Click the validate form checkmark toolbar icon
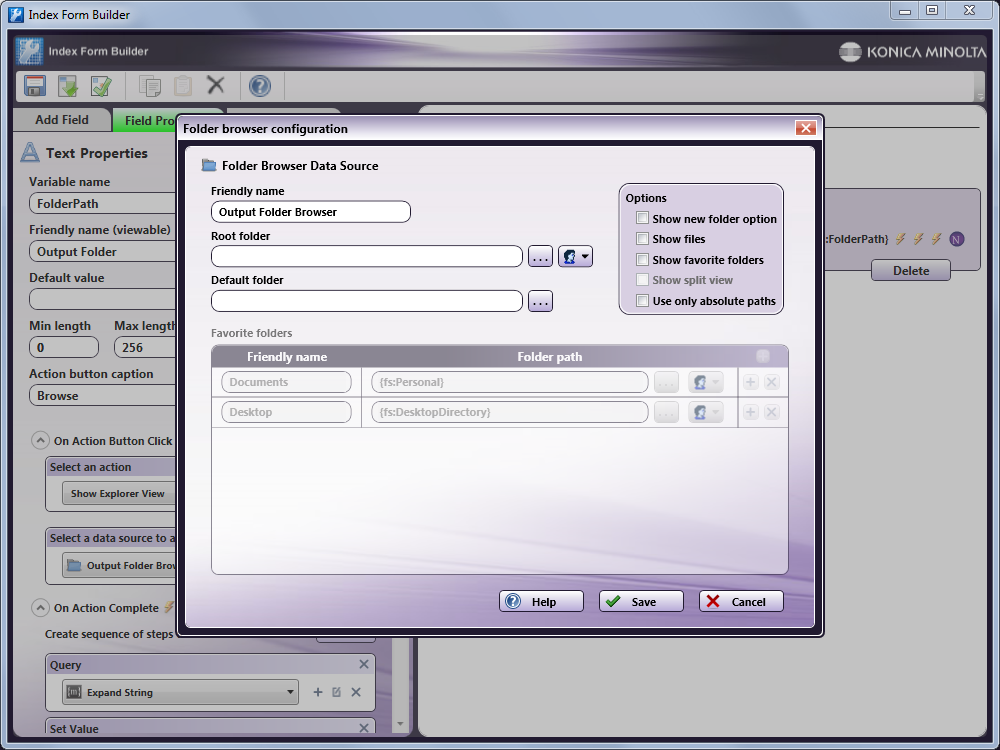The image size is (1000, 750). pyautogui.click(x=101, y=85)
